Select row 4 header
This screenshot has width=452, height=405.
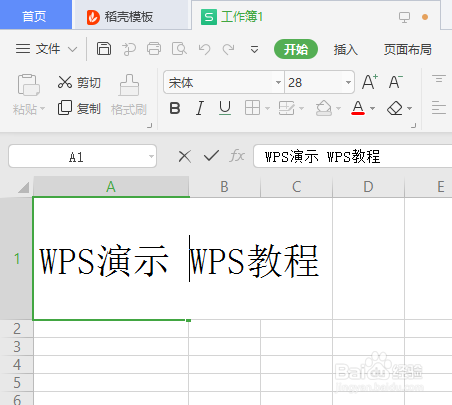[16, 364]
